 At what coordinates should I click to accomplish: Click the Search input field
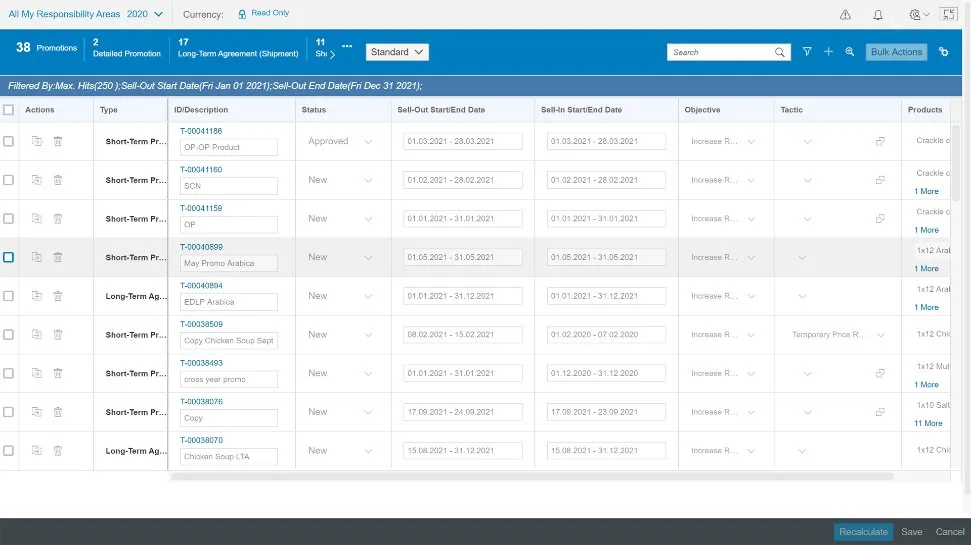coord(720,52)
